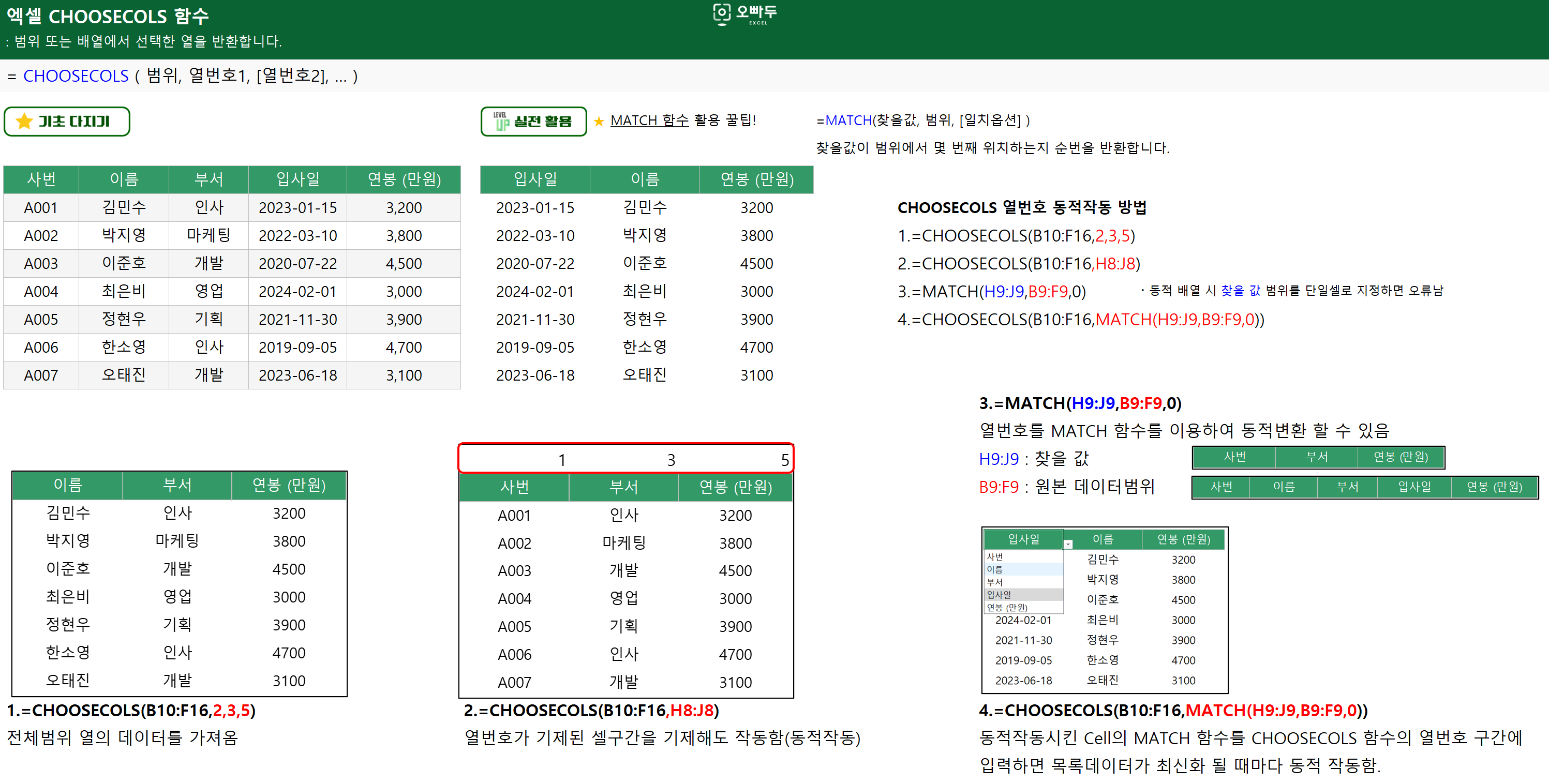Open the underlined MATCH 함수 link
The height and width of the screenshot is (784, 1549).
649,120
